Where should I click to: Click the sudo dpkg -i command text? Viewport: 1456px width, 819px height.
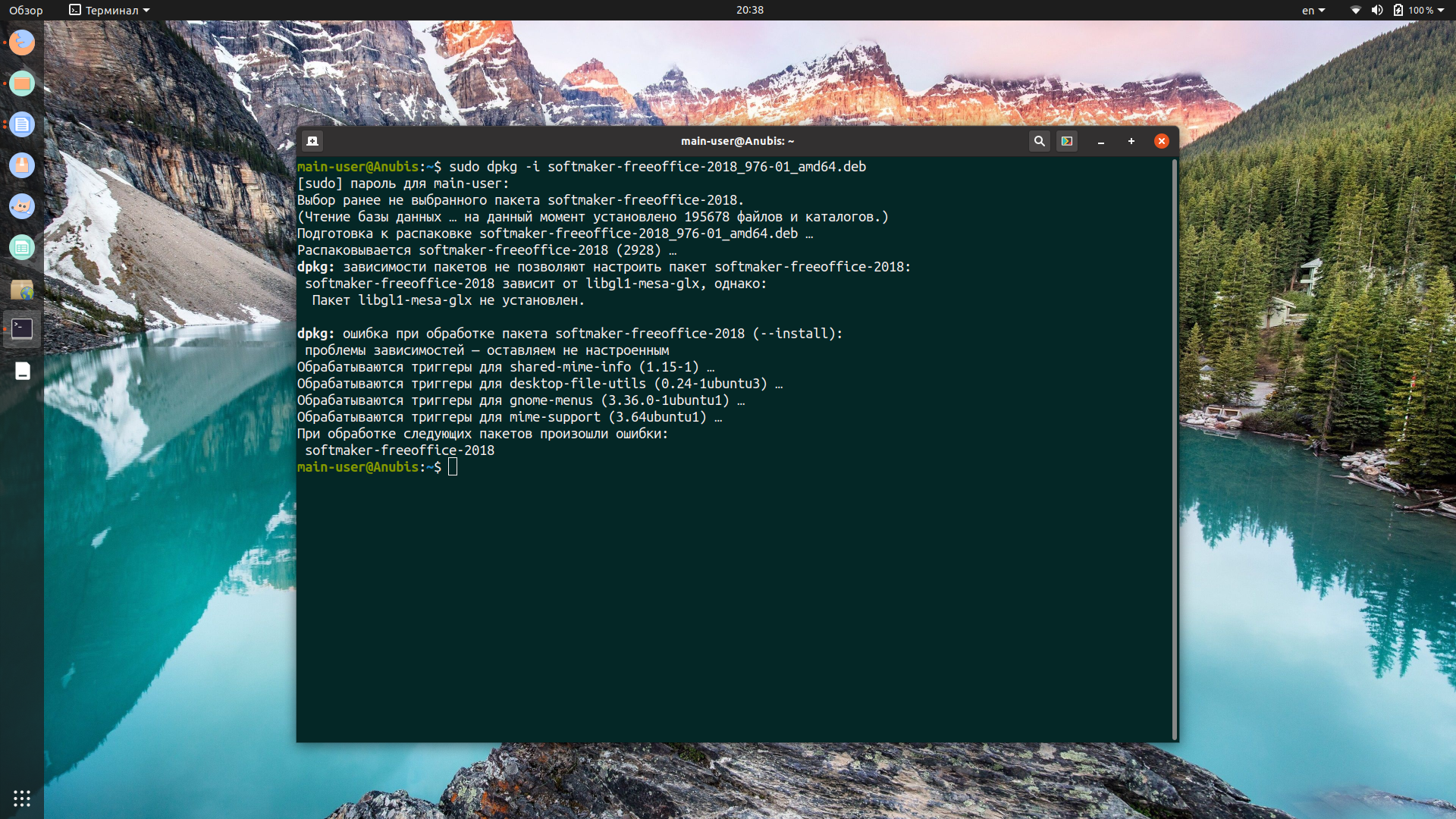point(657,167)
